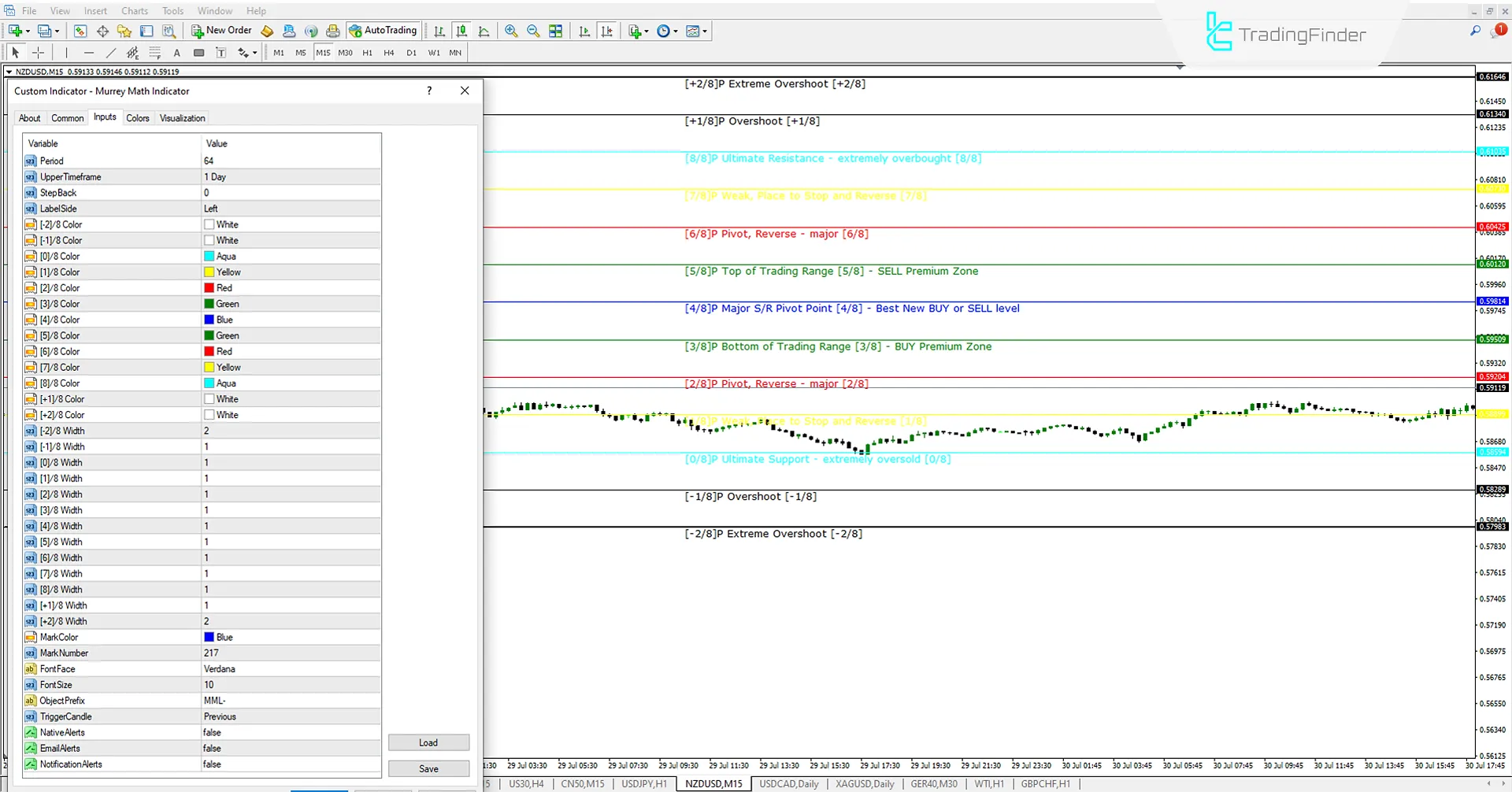Screen dimensions: 1512x792
Task: Switch chart to the USDCAD,Daily tab
Action: [788, 783]
